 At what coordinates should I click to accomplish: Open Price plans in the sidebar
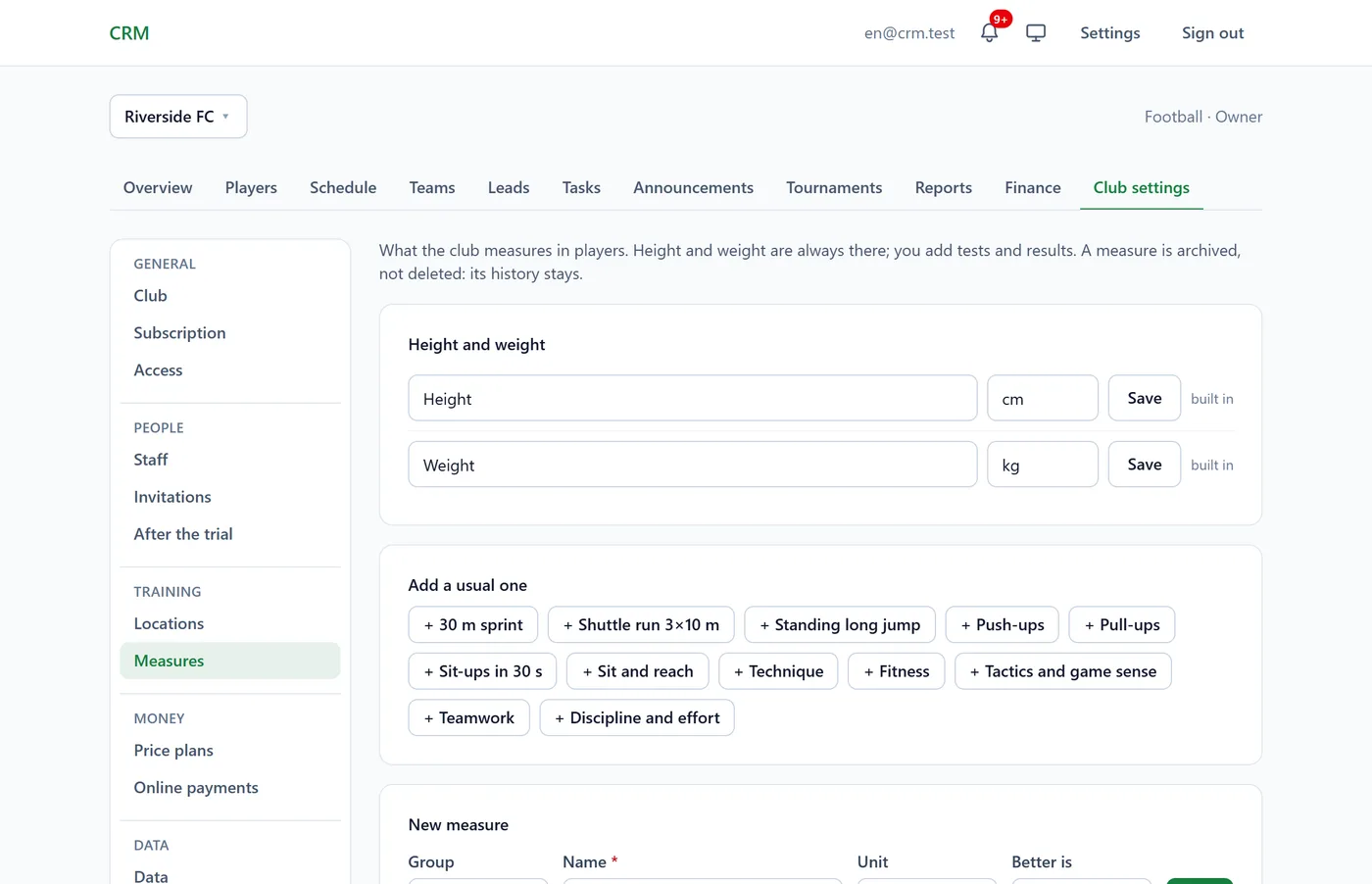[x=230, y=751]
